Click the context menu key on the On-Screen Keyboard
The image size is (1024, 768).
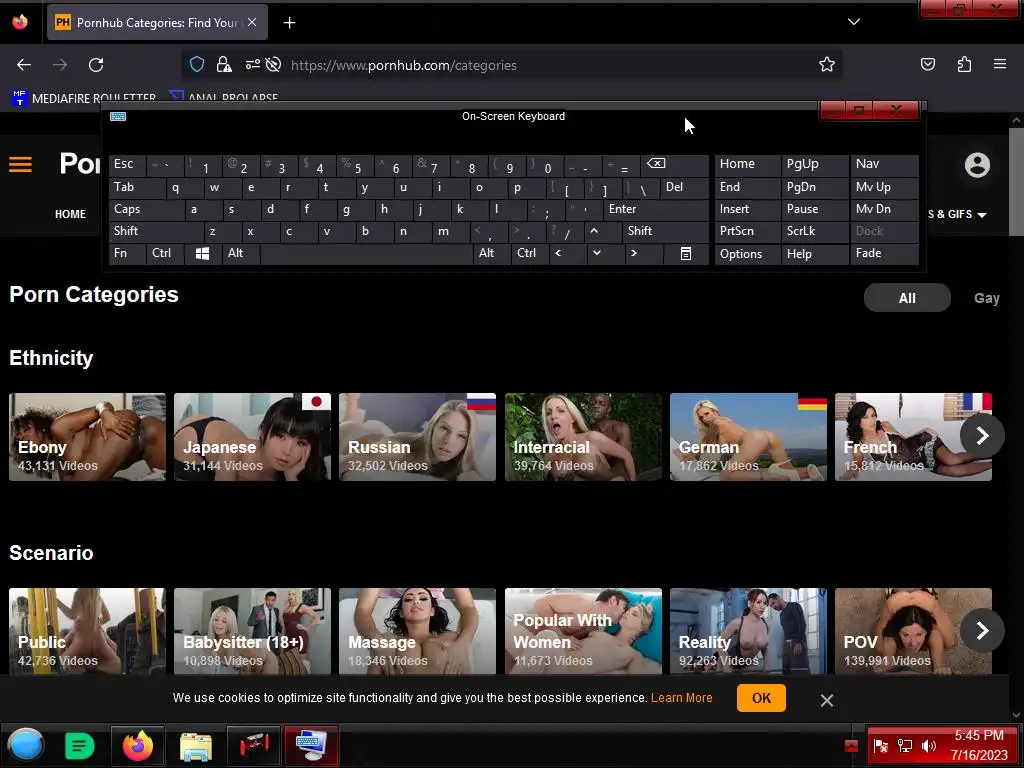pos(686,253)
